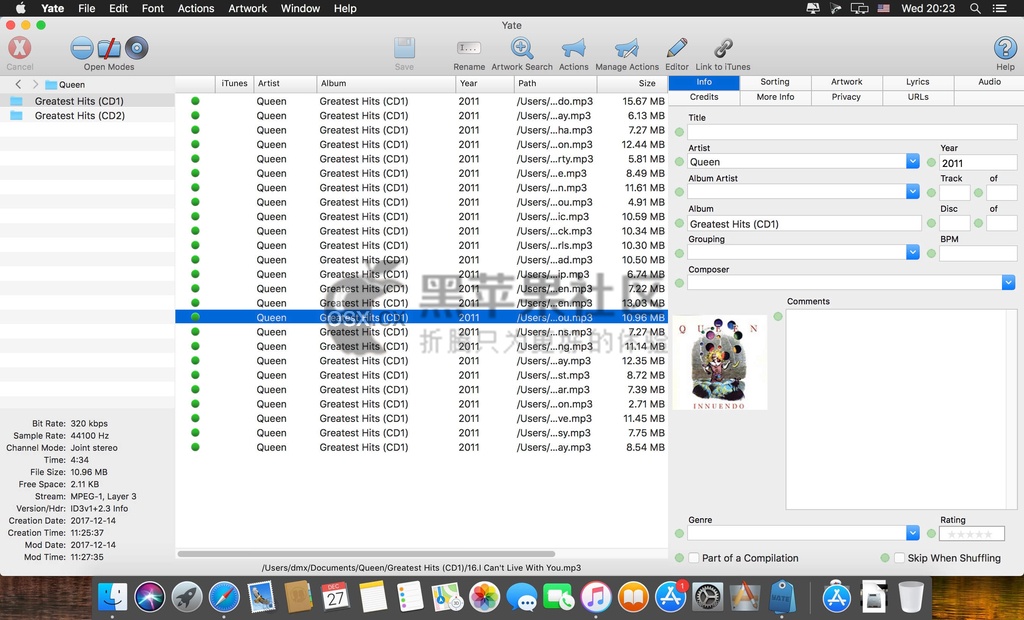Click the iTunes column header
The width and height of the screenshot is (1024, 620).
234,84
